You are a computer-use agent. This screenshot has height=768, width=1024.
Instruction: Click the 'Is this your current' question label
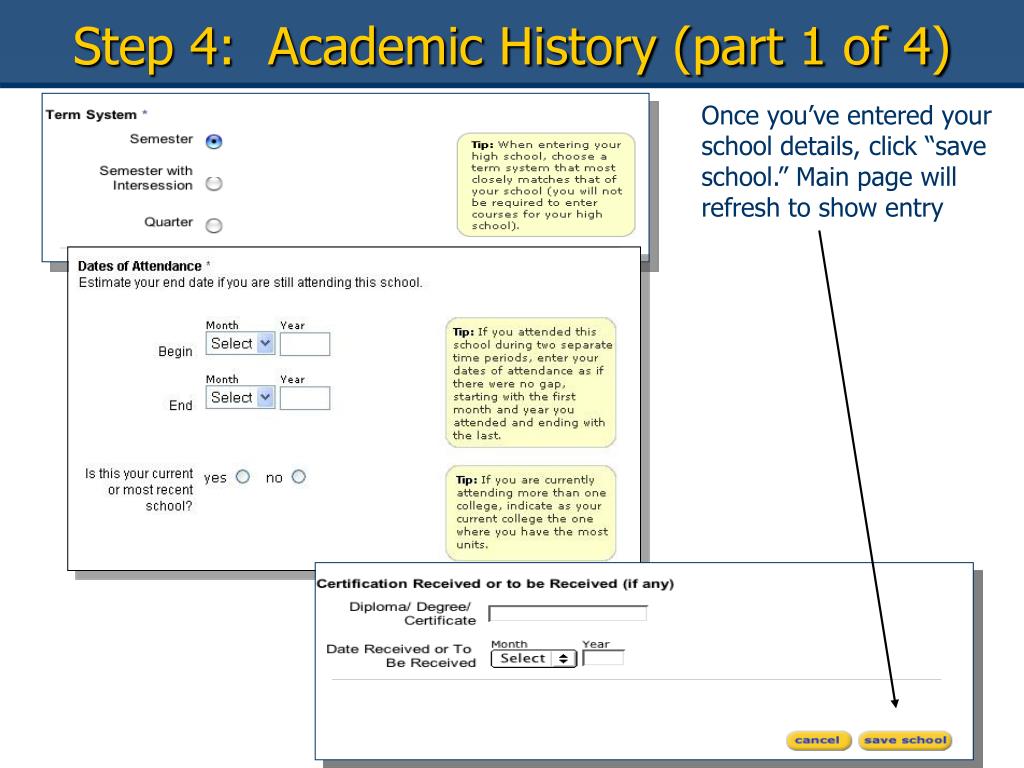138,490
